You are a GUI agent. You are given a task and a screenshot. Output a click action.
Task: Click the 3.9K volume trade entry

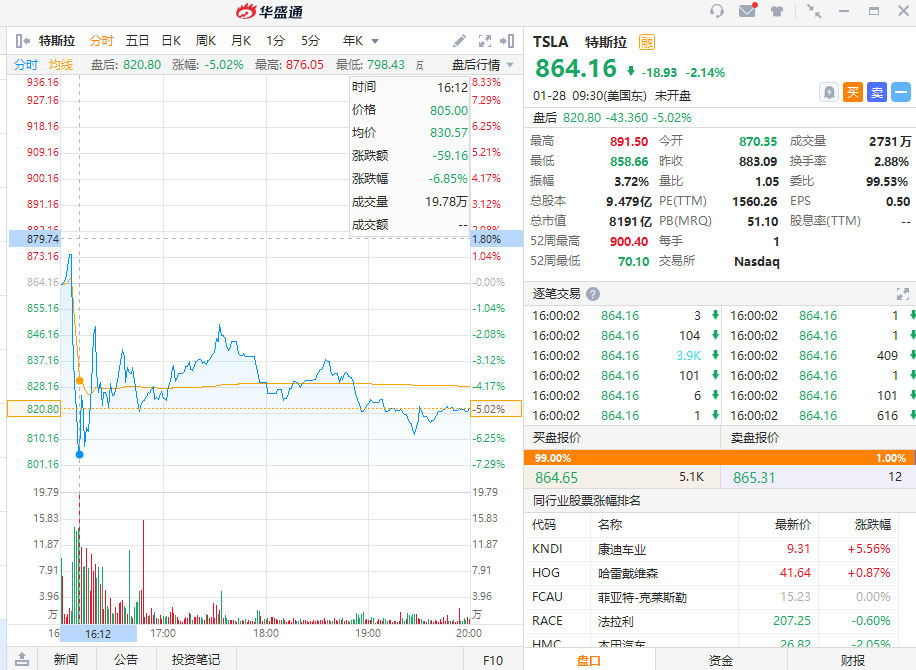[x=689, y=356]
